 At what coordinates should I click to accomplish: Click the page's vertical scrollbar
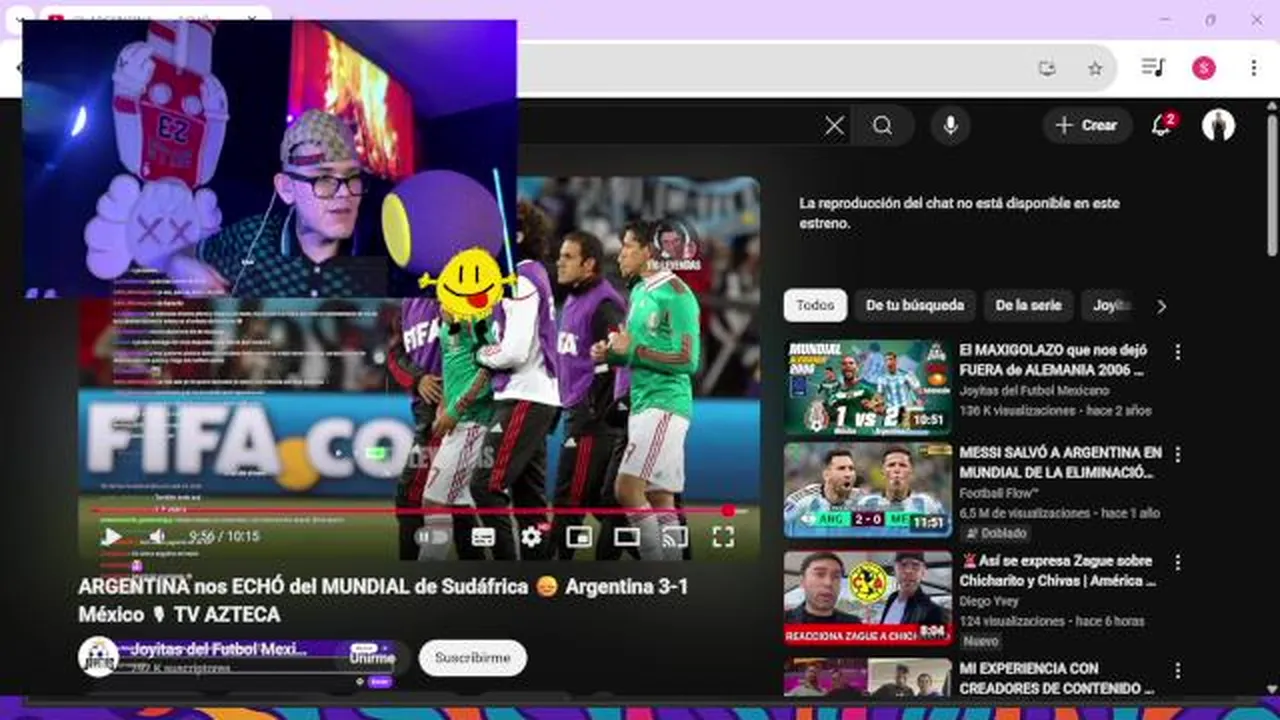[x=1272, y=185]
